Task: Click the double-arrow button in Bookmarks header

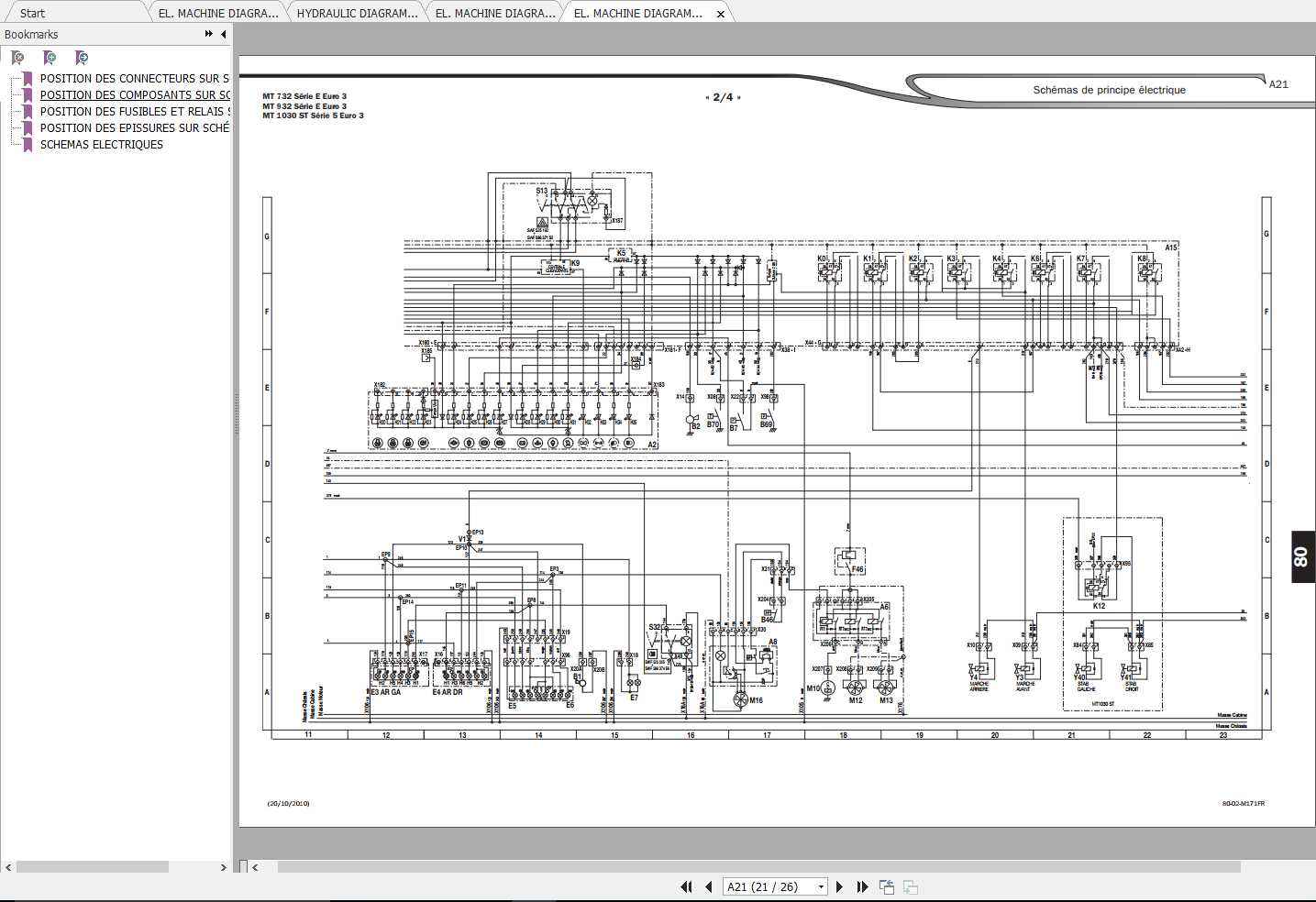Action: click(x=209, y=34)
